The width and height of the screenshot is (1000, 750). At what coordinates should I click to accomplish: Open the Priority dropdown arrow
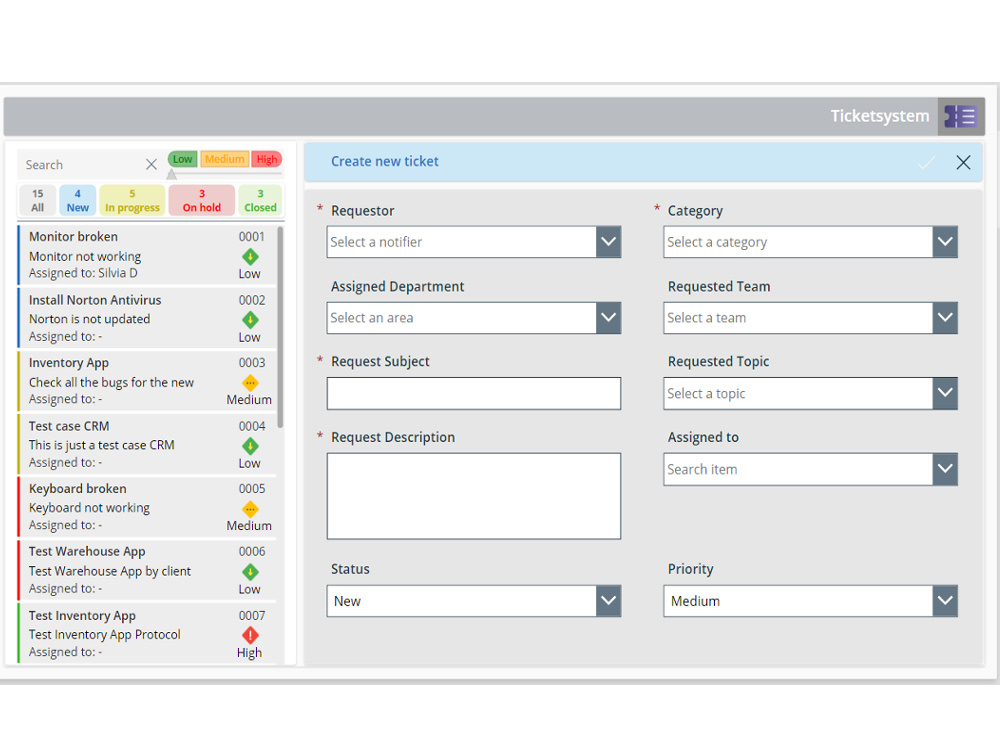[945, 601]
